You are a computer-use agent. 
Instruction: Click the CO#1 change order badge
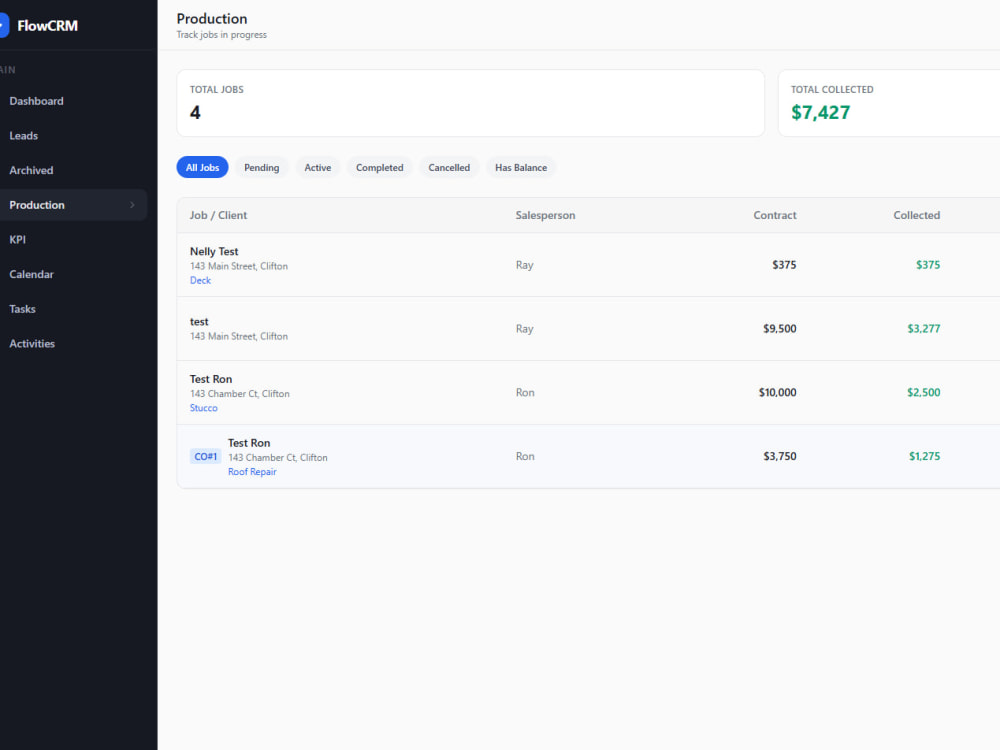(205, 457)
